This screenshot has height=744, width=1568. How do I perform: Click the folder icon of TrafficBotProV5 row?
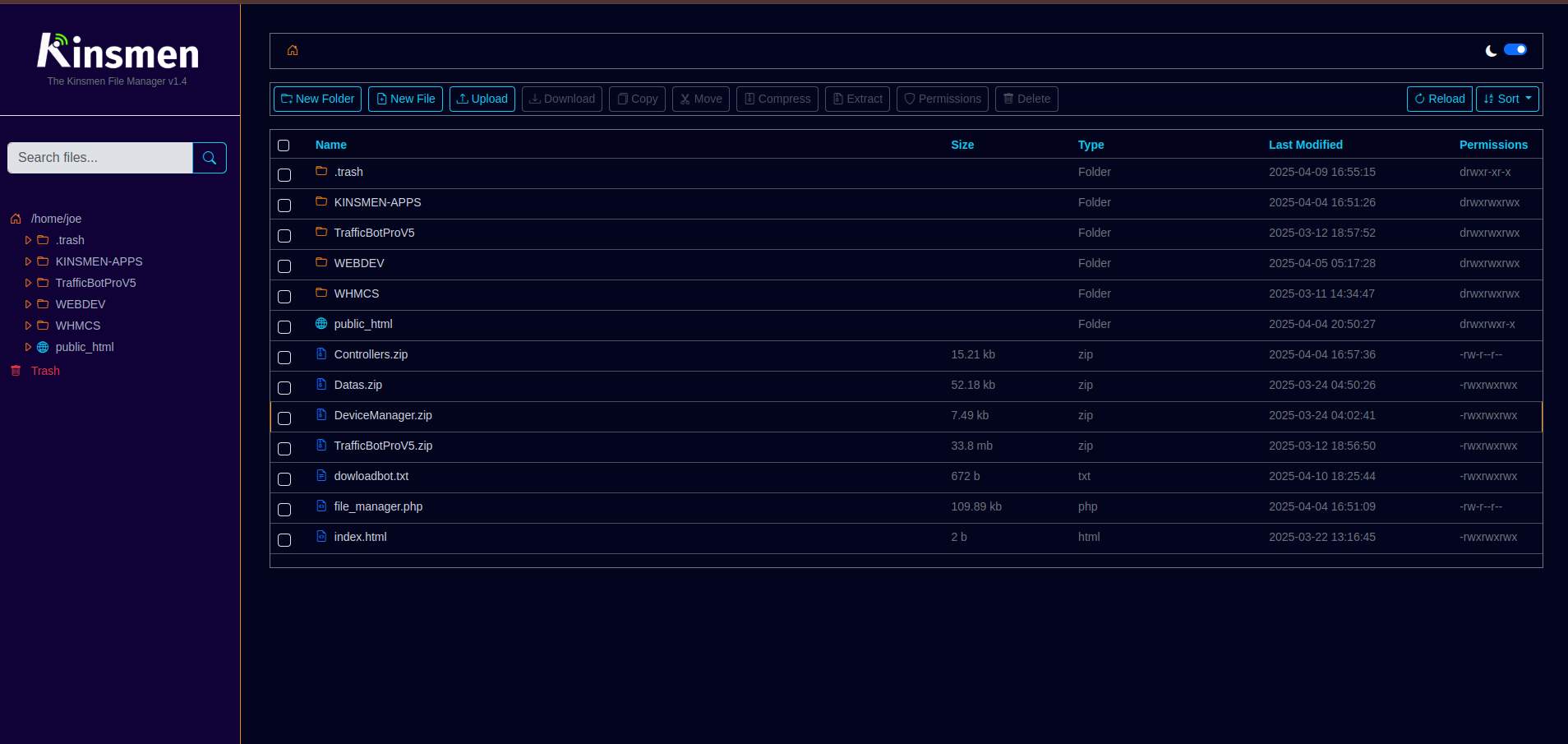coord(321,232)
